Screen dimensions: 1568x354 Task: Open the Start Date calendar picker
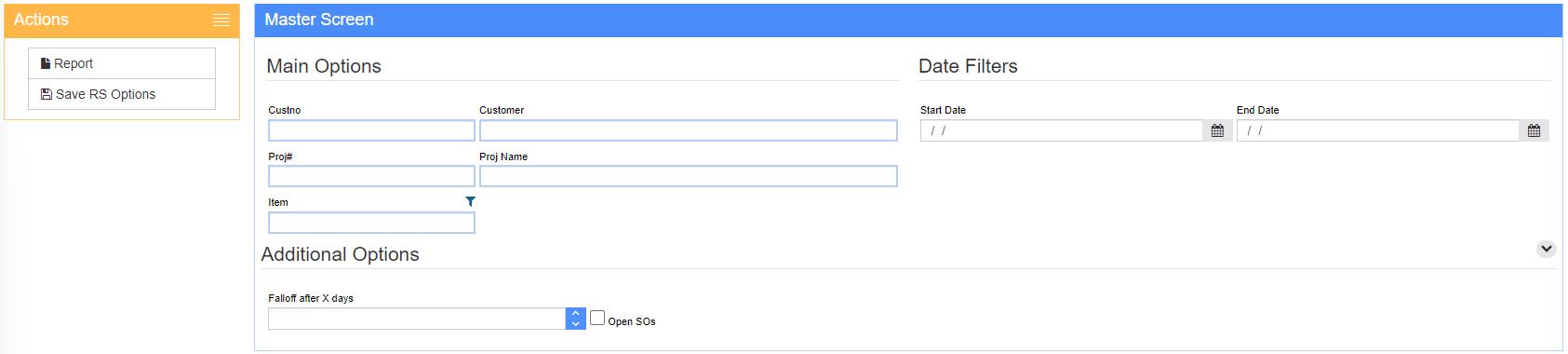tap(1217, 130)
